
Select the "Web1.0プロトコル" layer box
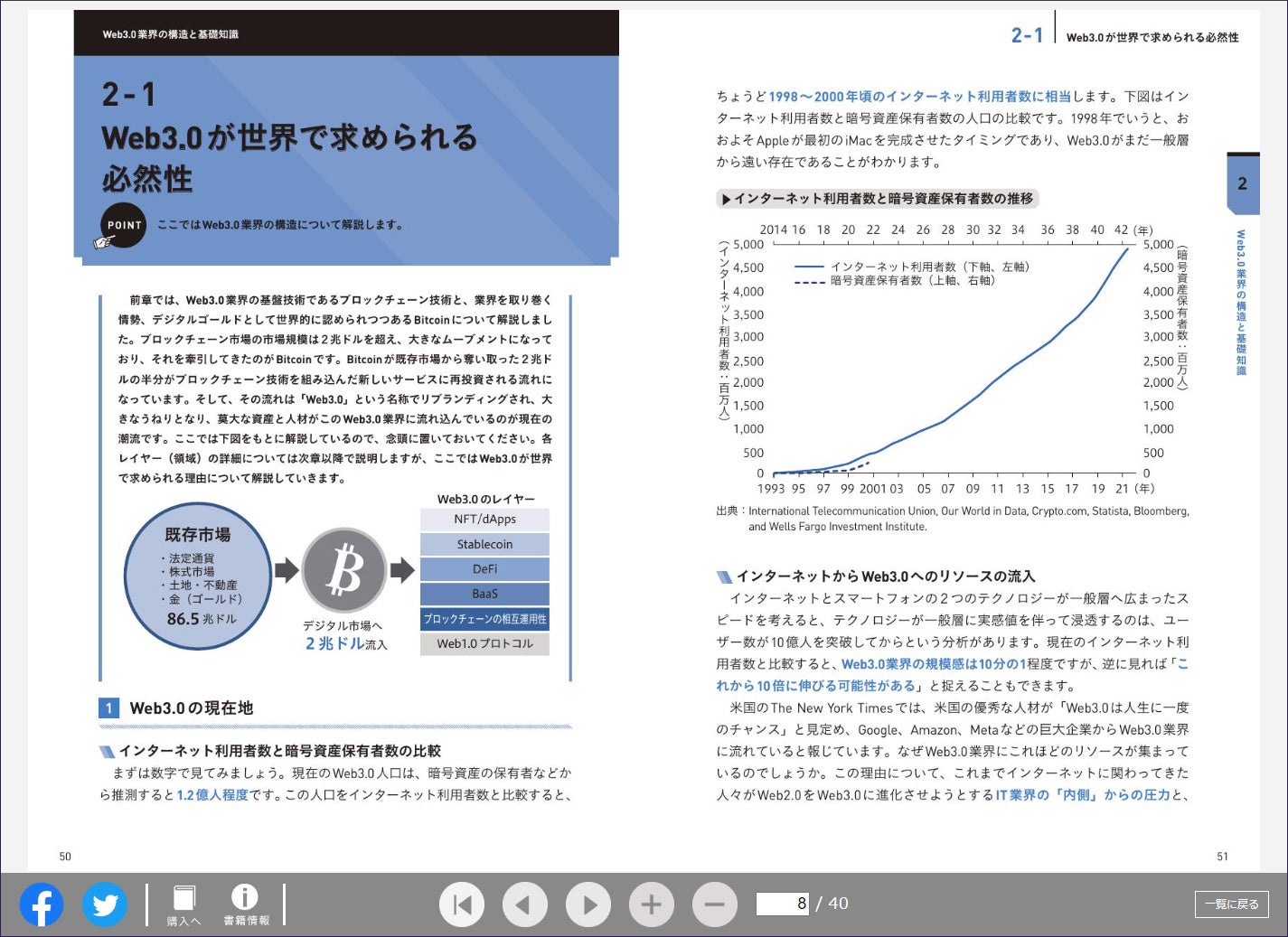(x=484, y=643)
